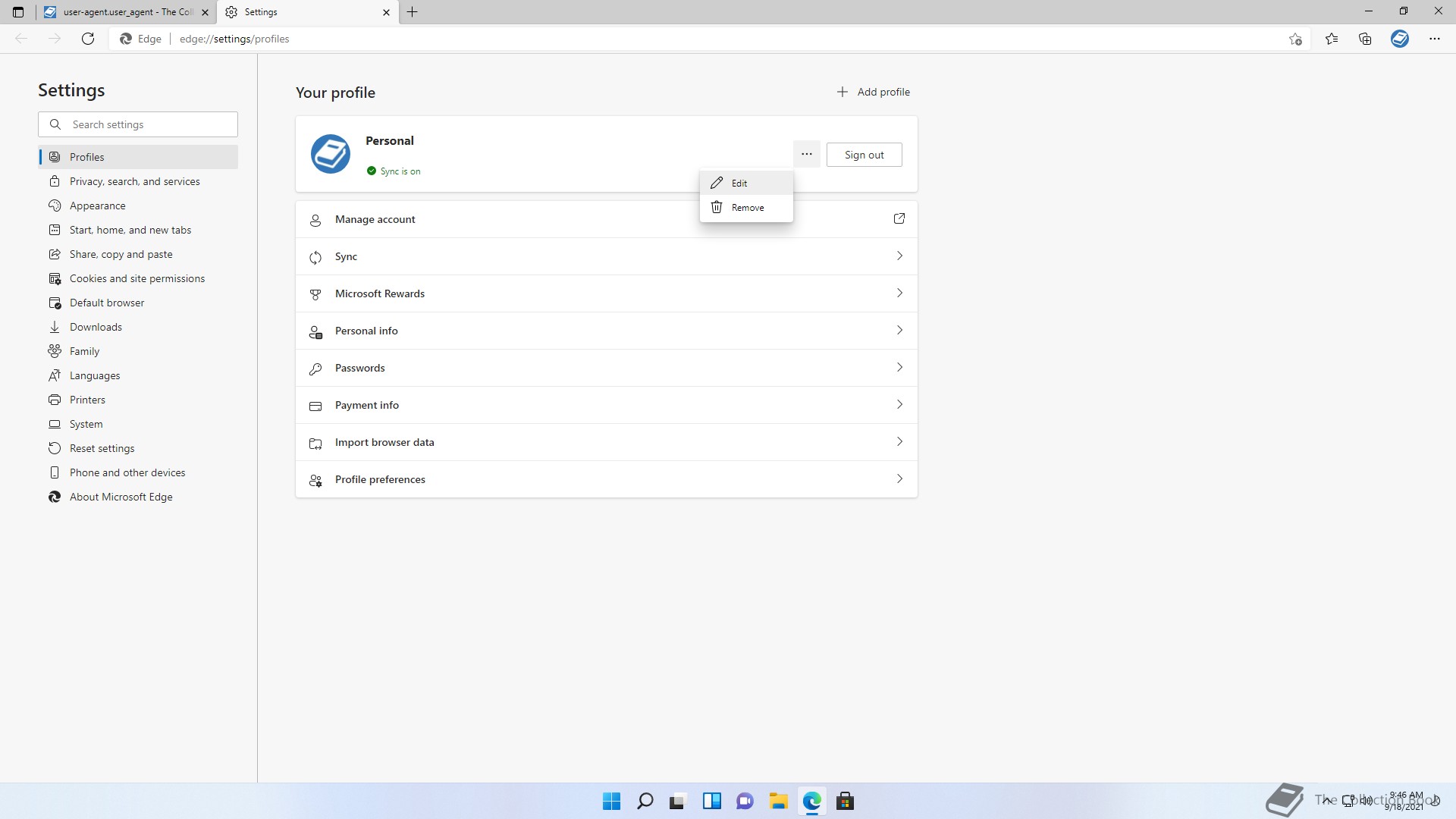Click the three-dot profile options button

tap(807, 154)
